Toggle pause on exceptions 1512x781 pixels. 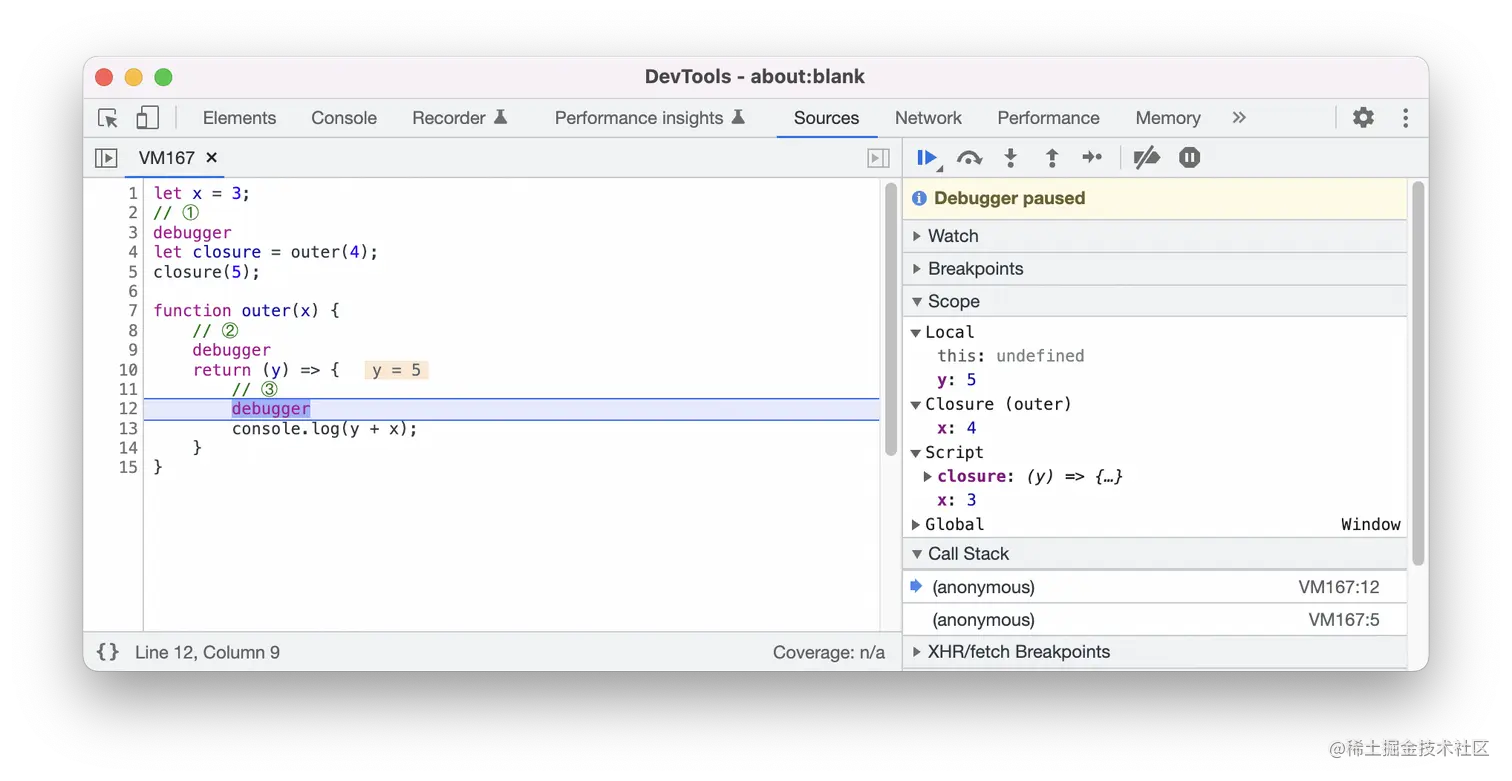[x=1189, y=157]
